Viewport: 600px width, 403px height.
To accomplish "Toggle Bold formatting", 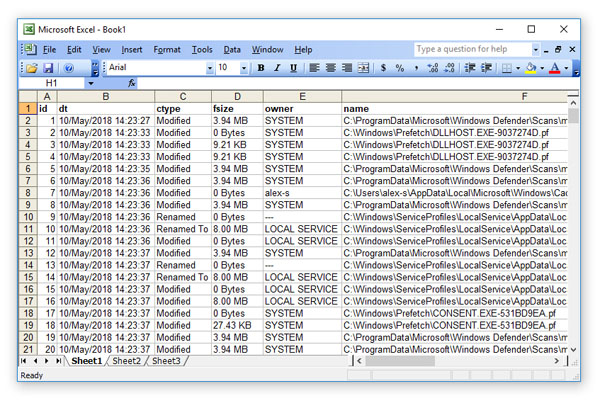I will click(x=261, y=68).
